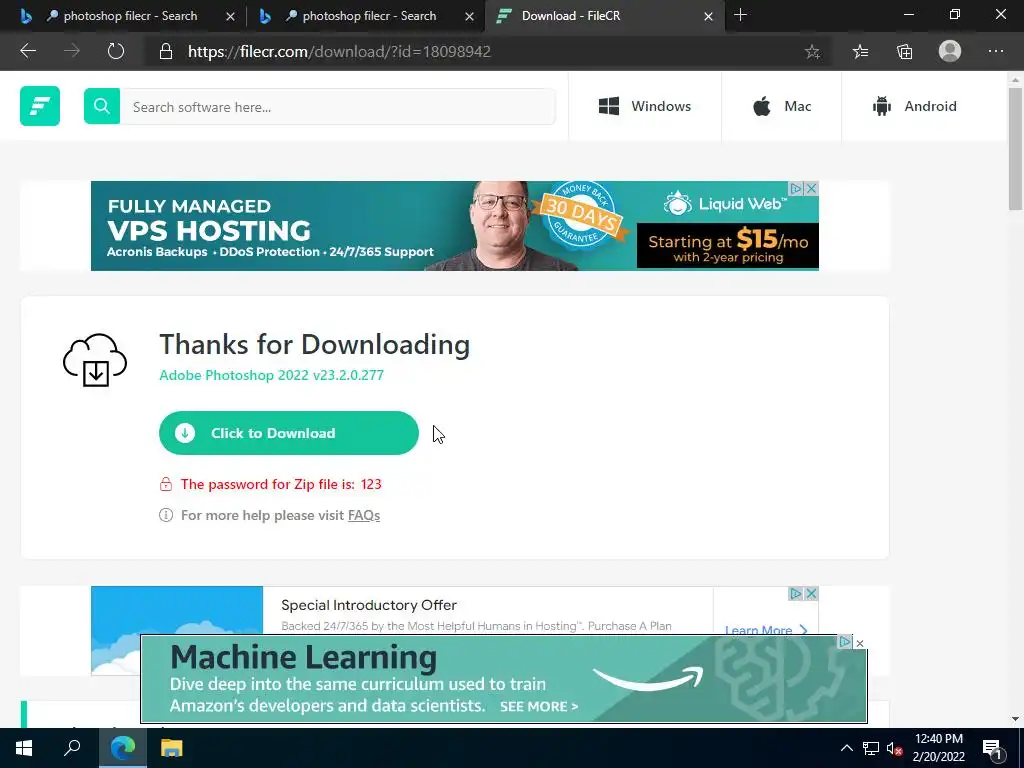Click the address bar lock icon

tap(166, 52)
